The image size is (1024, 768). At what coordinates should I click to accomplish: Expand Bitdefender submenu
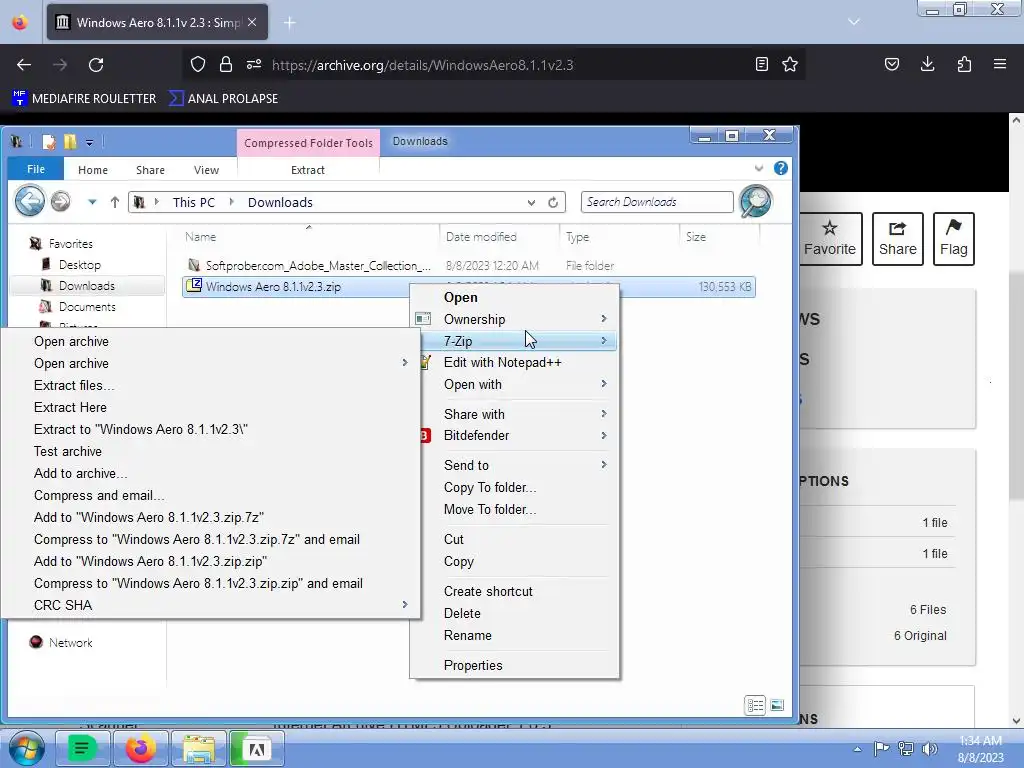click(514, 436)
